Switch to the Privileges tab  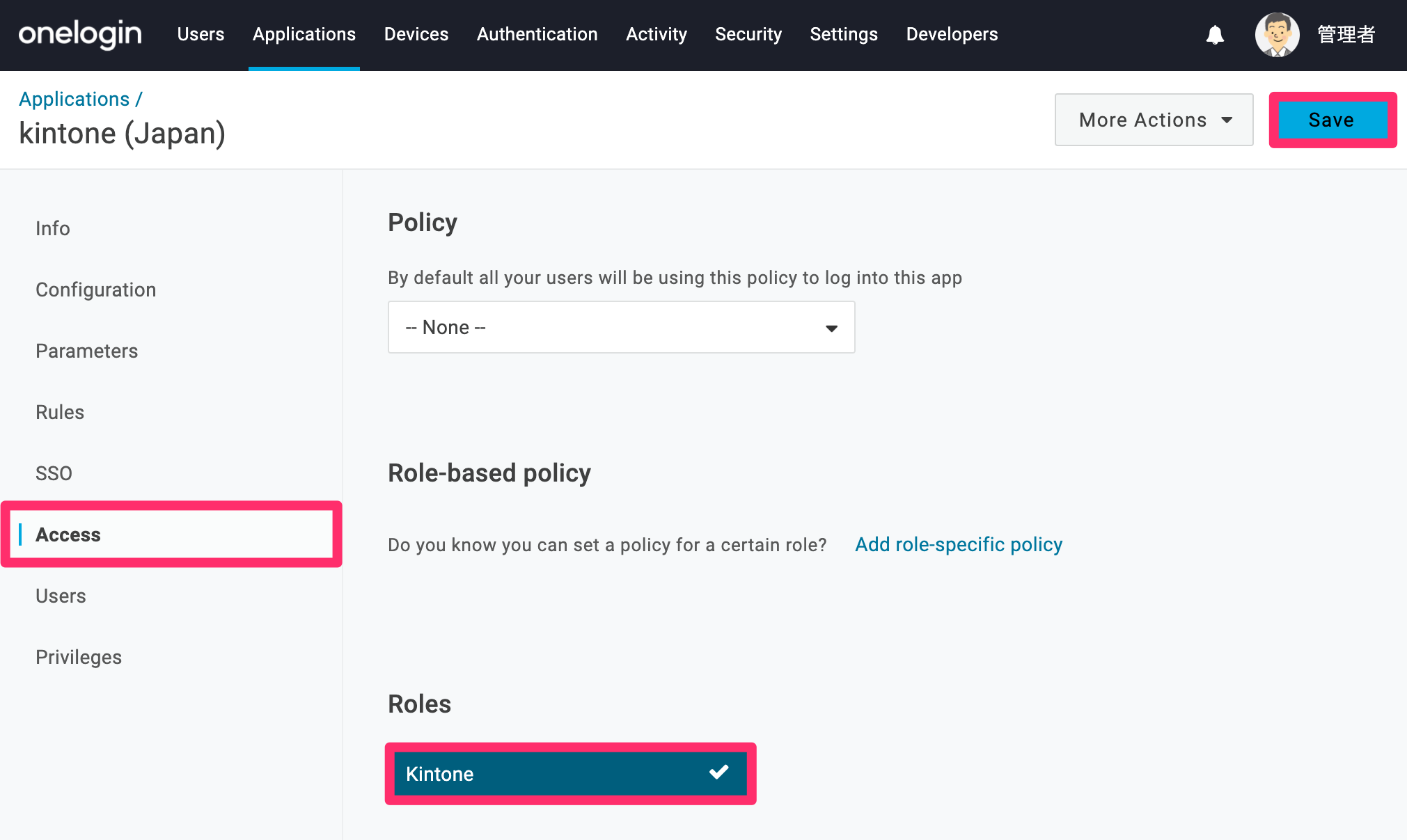pyautogui.click(x=79, y=657)
